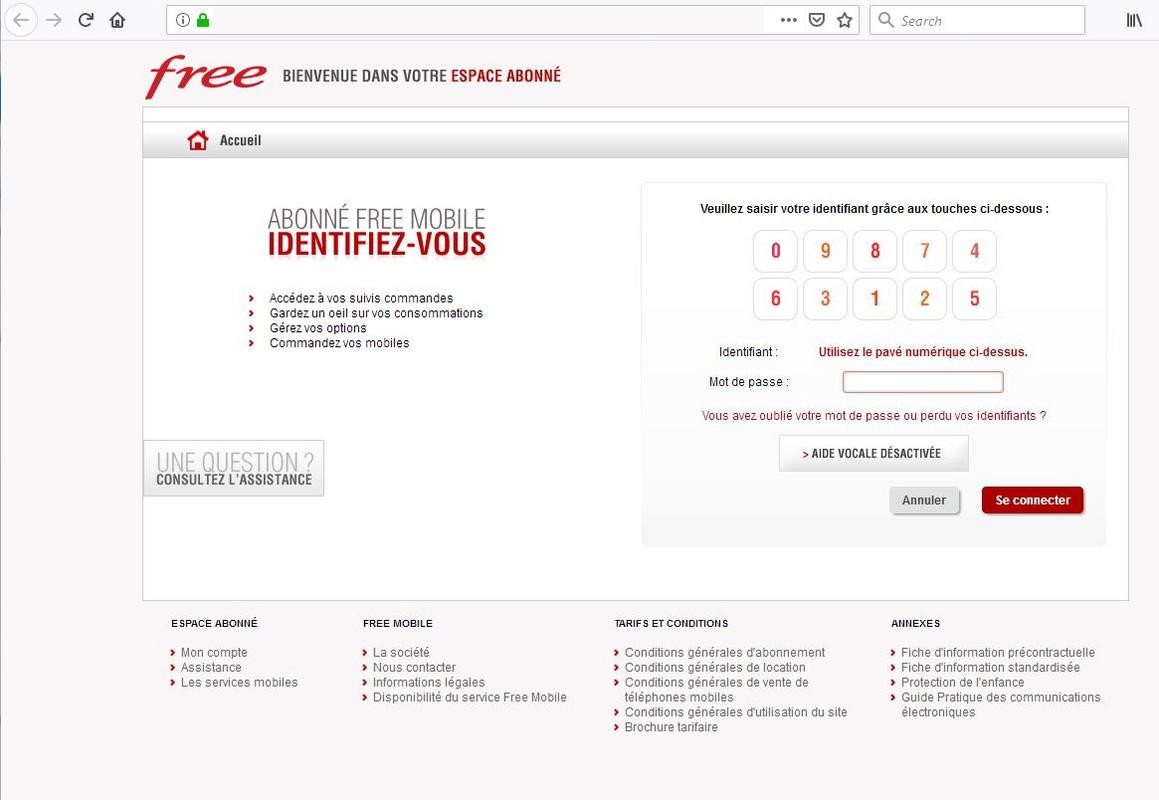Go back with the browser back arrow
The height and width of the screenshot is (800, 1159).
click(x=21, y=20)
